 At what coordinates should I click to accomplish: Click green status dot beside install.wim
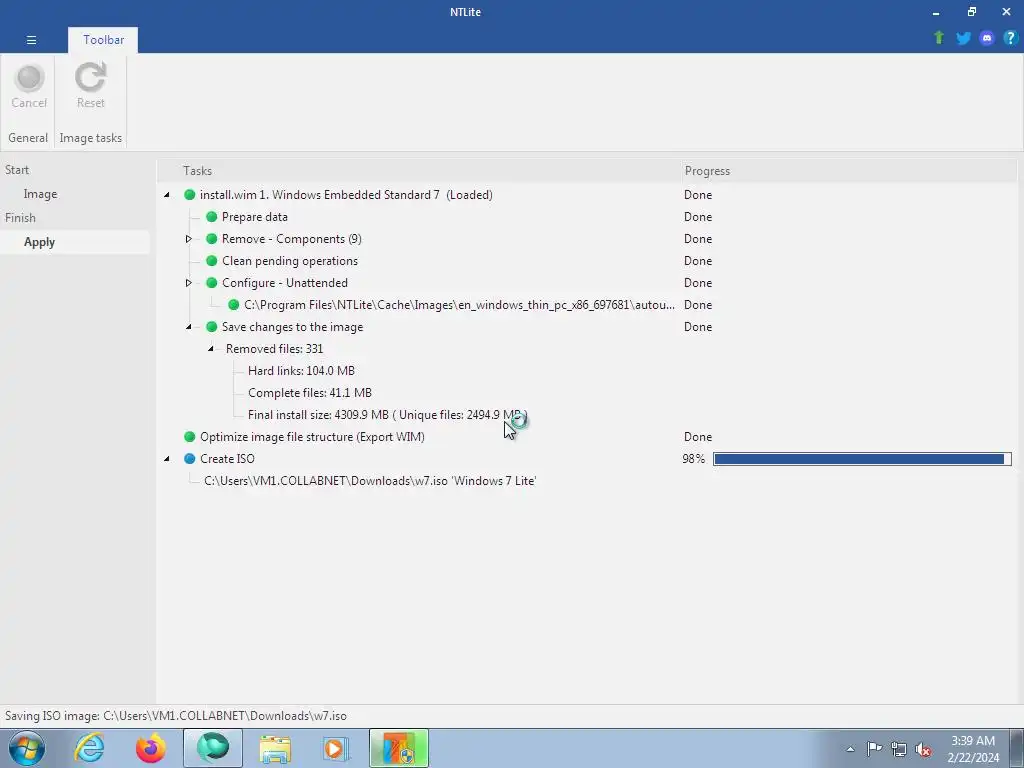point(189,195)
